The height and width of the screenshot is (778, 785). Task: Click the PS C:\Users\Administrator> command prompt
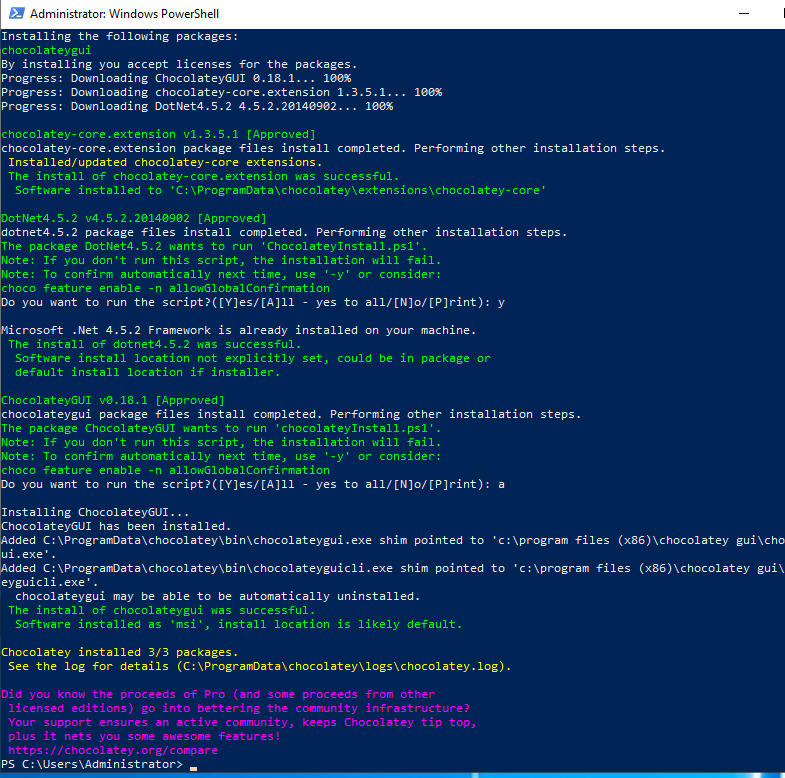click(92, 764)
